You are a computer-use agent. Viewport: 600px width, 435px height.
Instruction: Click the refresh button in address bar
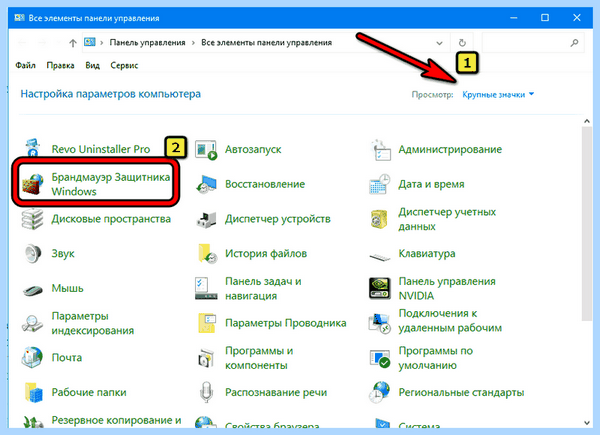coord(462,43)
